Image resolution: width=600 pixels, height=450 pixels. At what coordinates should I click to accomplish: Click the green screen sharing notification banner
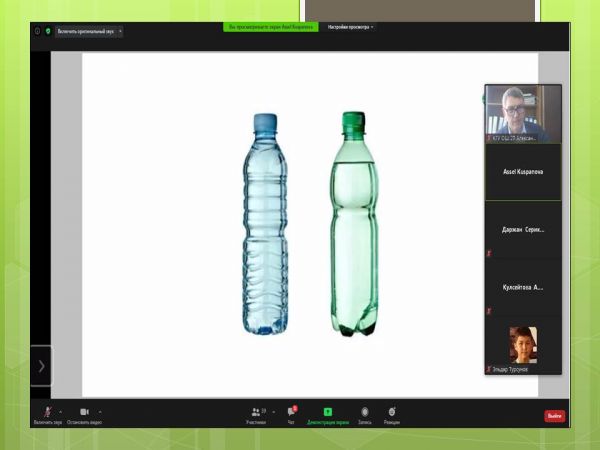coord(270,27)
